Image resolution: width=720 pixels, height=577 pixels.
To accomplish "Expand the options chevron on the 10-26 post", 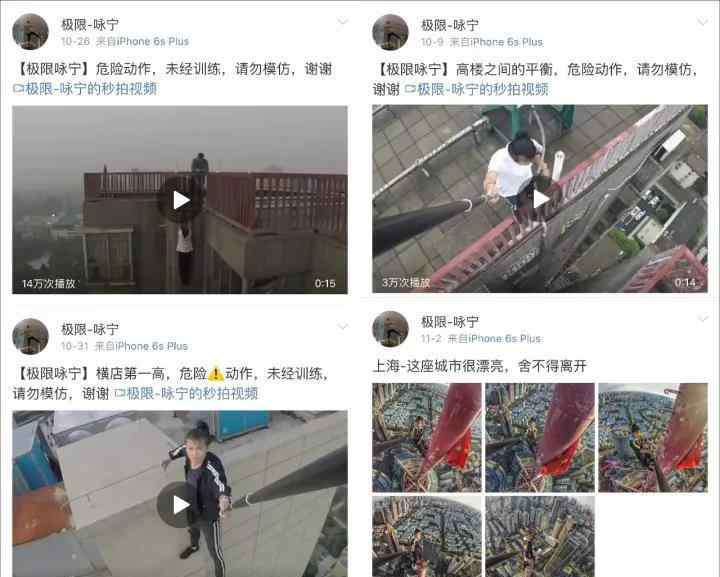I will pos(342,22).
